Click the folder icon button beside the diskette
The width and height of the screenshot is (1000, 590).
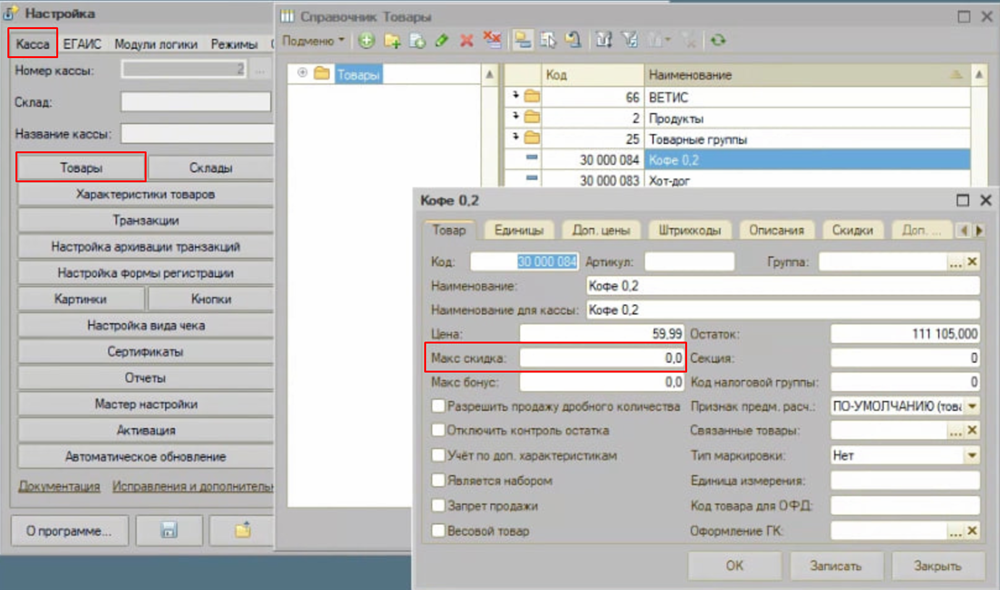[243, 530]
